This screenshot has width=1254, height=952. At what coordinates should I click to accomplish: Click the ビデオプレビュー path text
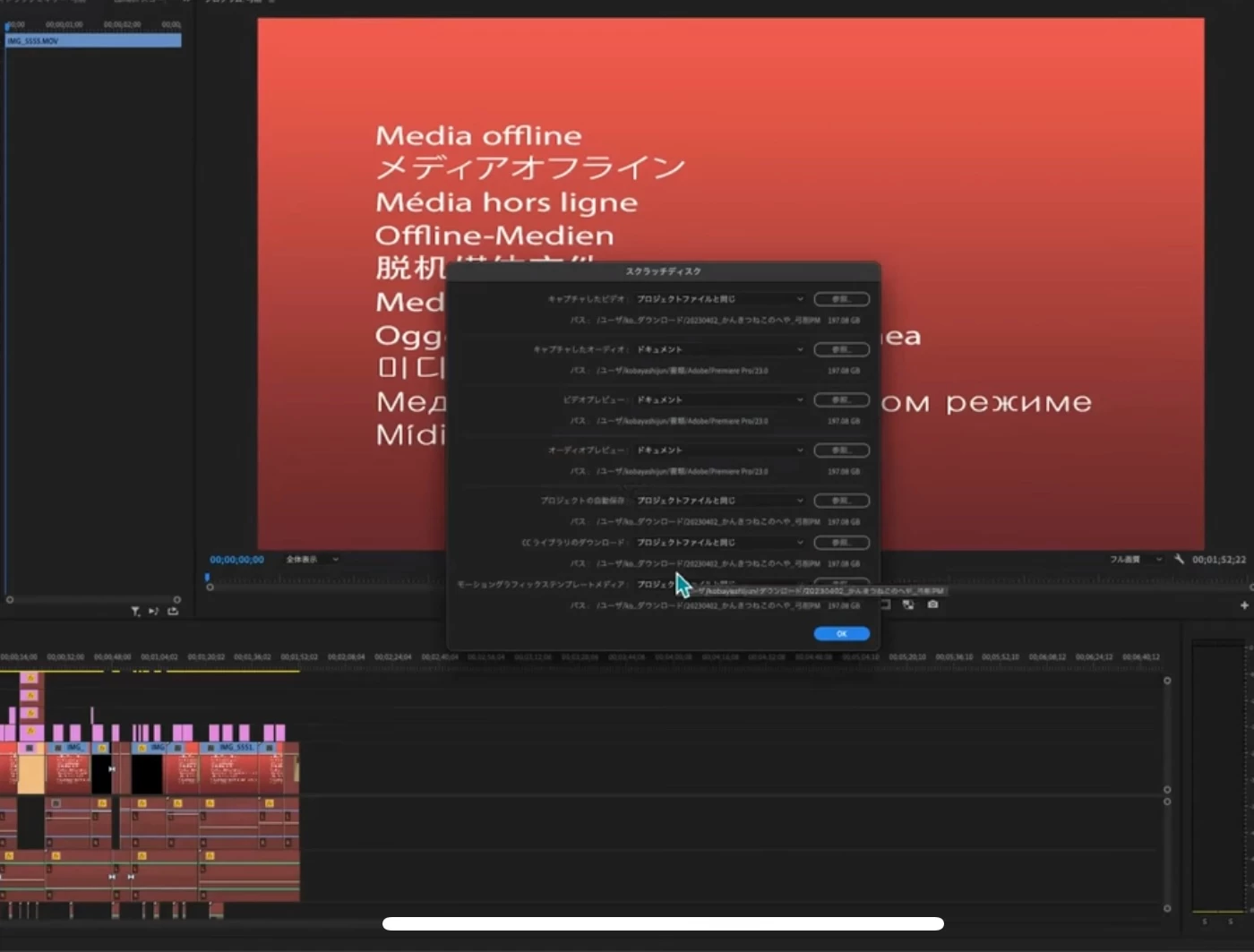[683, 421]
